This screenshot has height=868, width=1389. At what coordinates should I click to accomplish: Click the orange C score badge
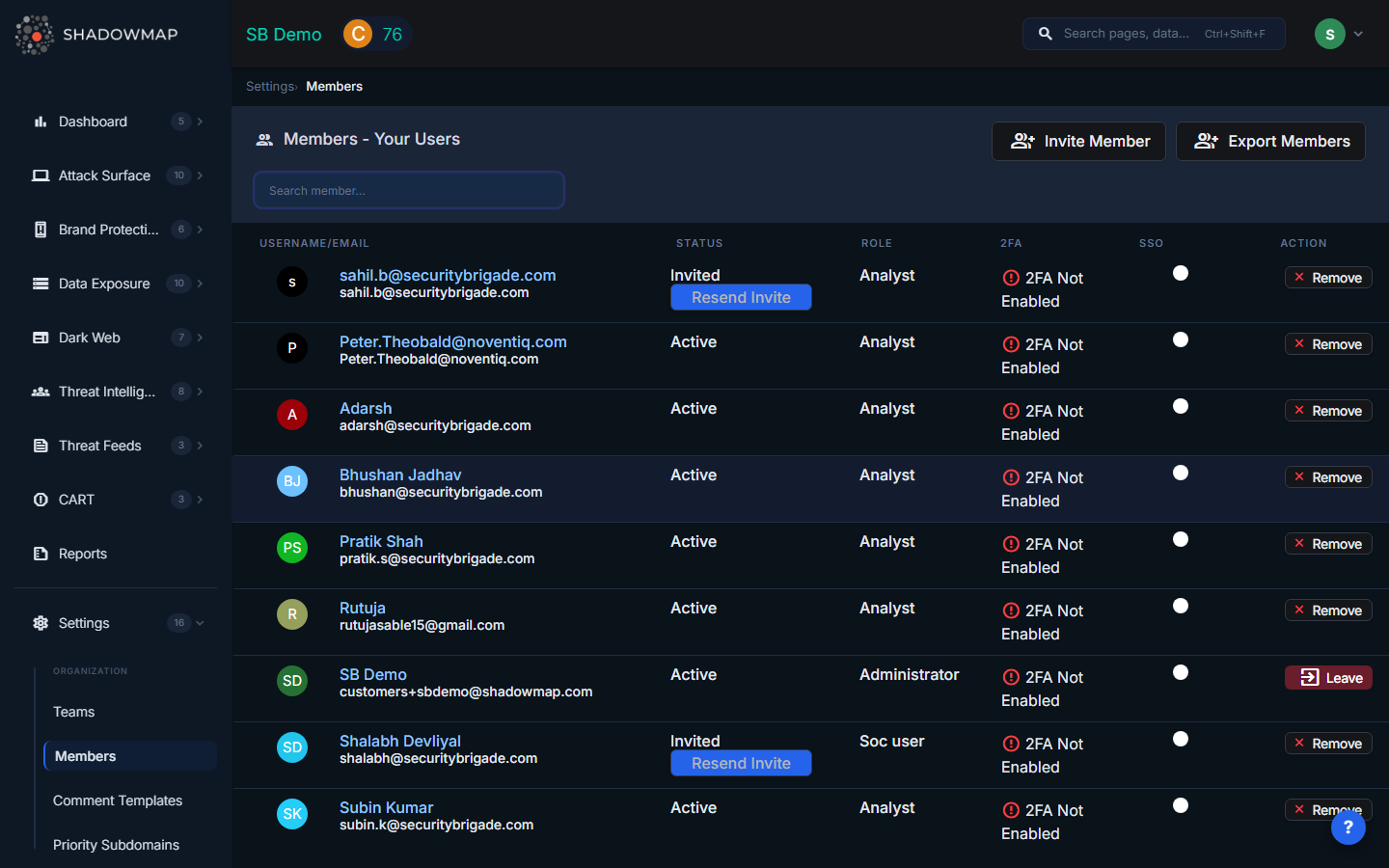pyautogui.click(x=358, y=35)
